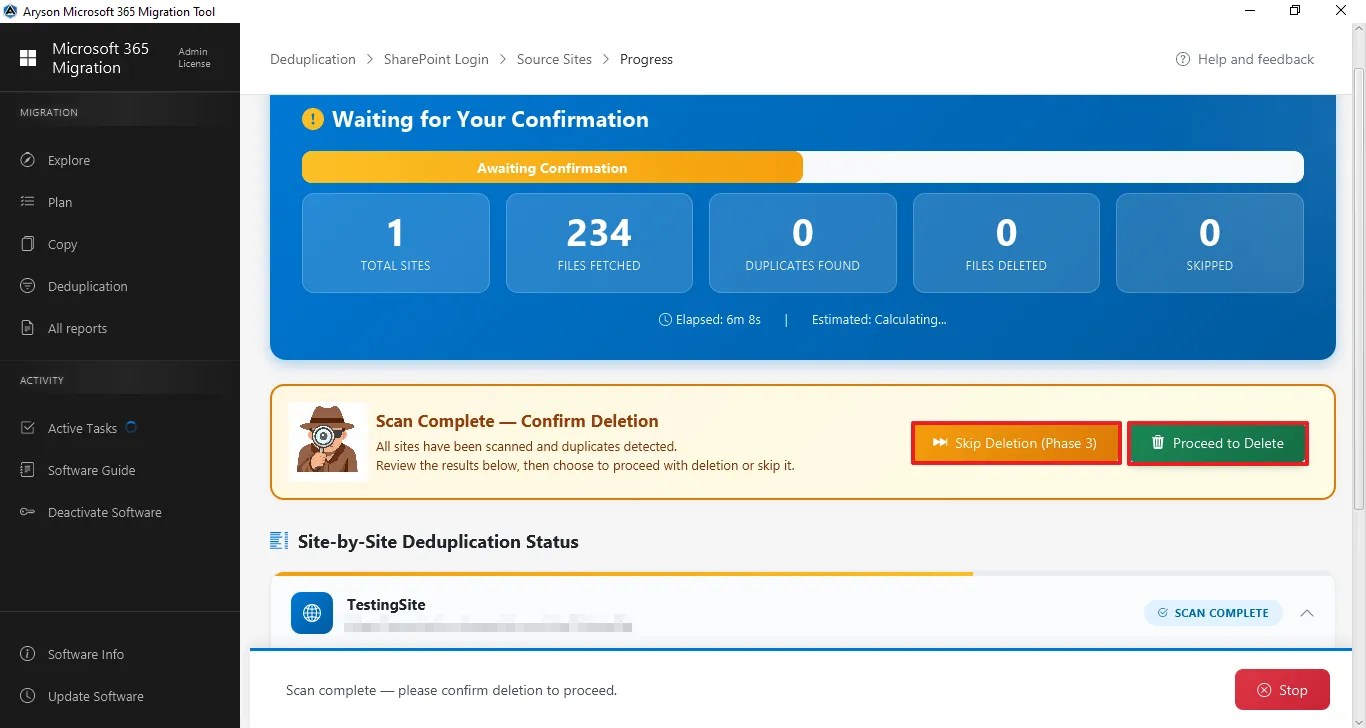Click the Copy documents icon
The width and height of the screenshot is (1366, 728).
tap(28, 244)
